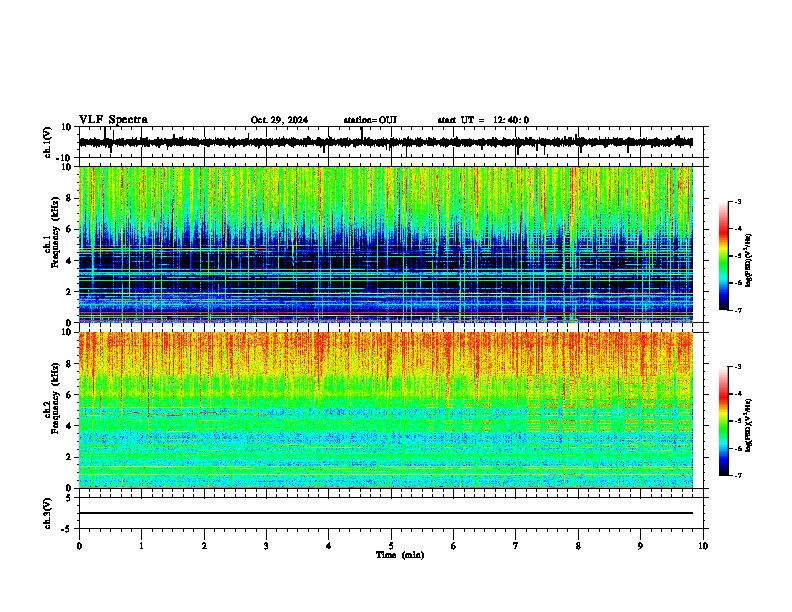Click the ch.2 spectrogram color scale bar
The height and width of the screenshot is (612, 792).
pyautogui.click(x=724, y=421)
